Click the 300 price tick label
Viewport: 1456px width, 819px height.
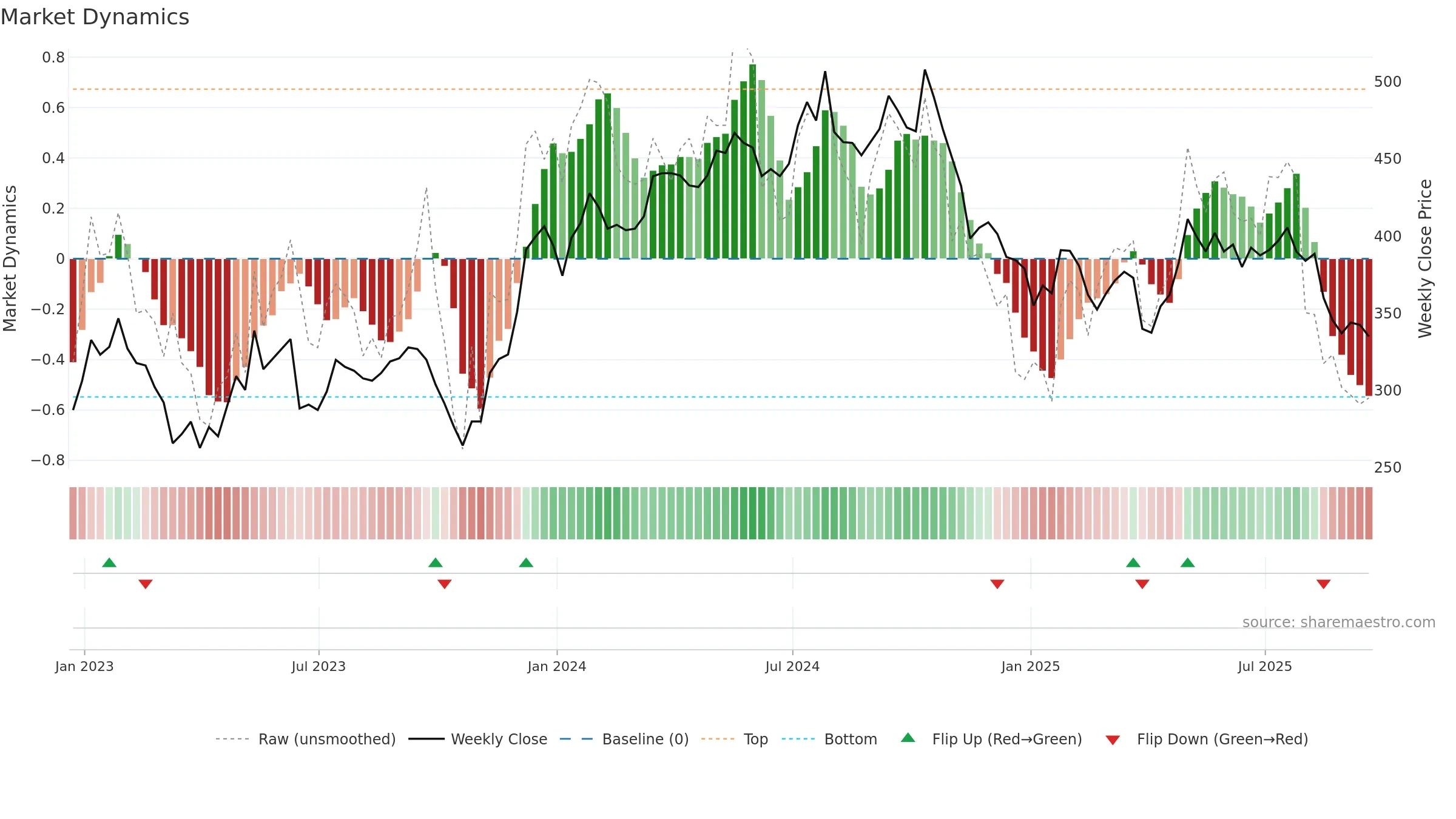pyautogui.click(x=1388, y=391)
